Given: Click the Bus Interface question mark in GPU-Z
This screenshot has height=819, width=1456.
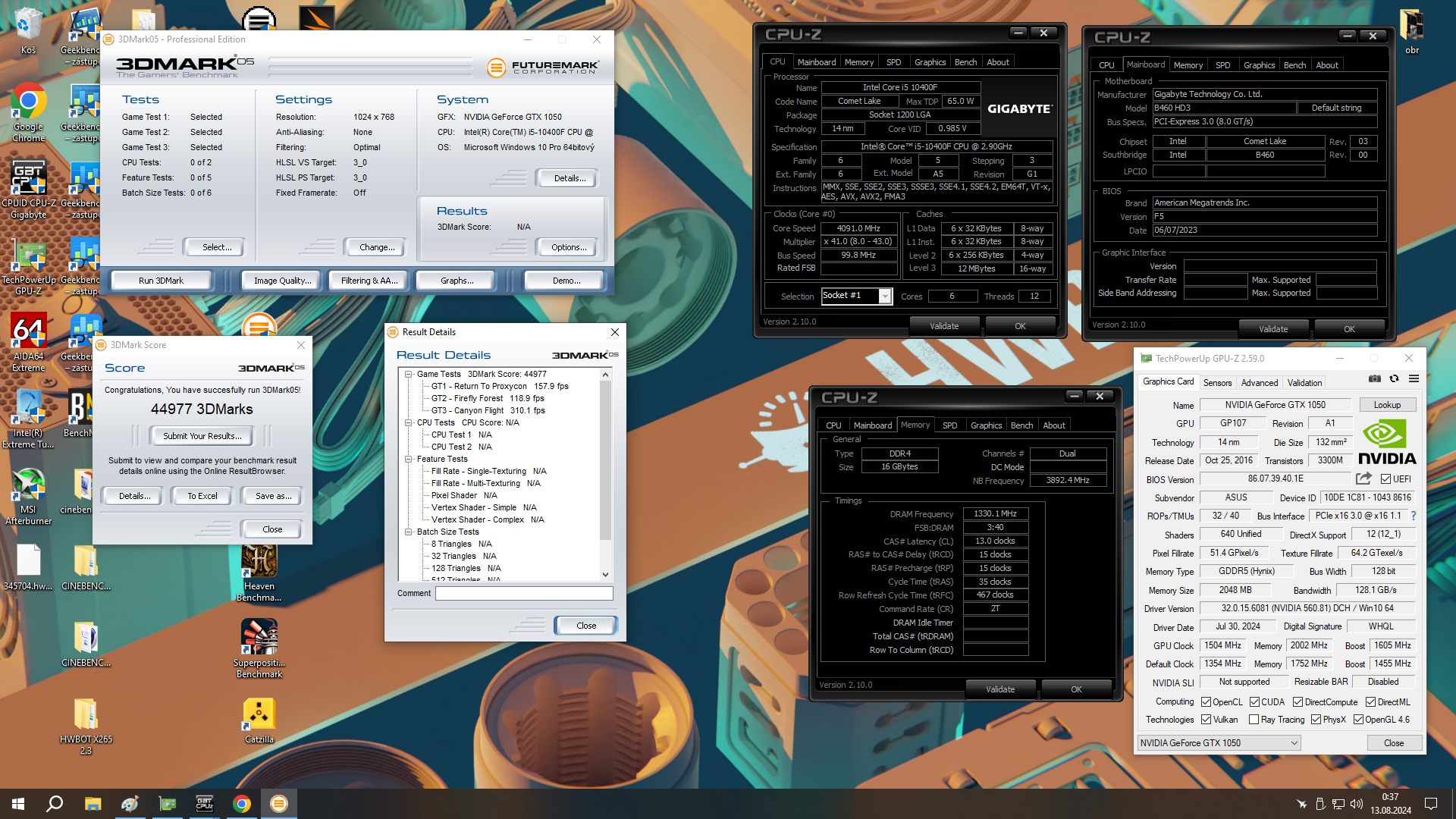Looking at the screenshot, I should (x=1414, y=516).
